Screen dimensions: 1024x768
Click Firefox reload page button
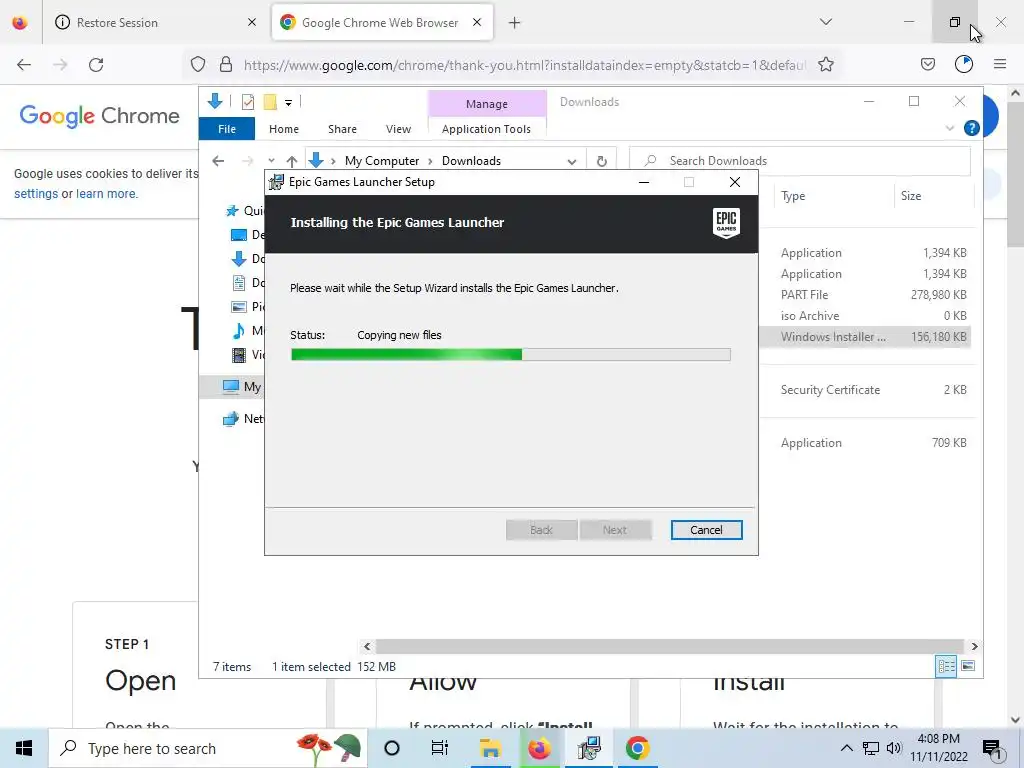[x=96, y=65]
